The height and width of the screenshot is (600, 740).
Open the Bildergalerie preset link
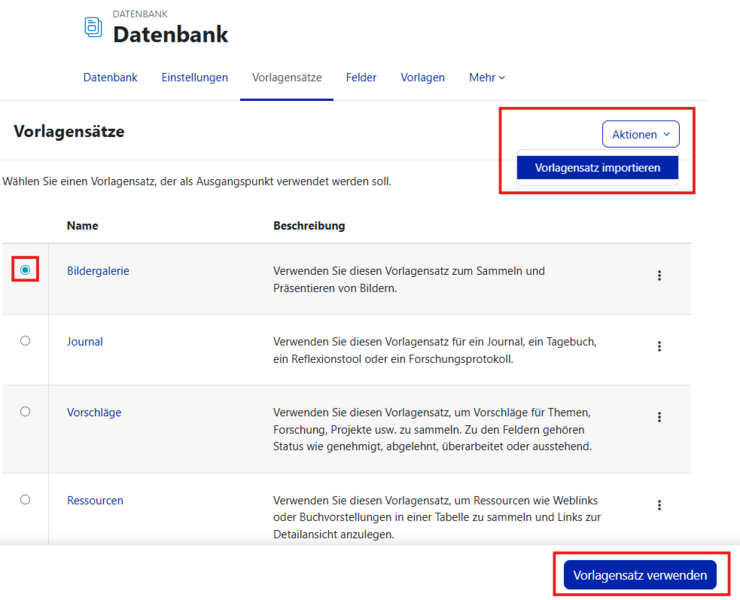[x=98, y=271]
